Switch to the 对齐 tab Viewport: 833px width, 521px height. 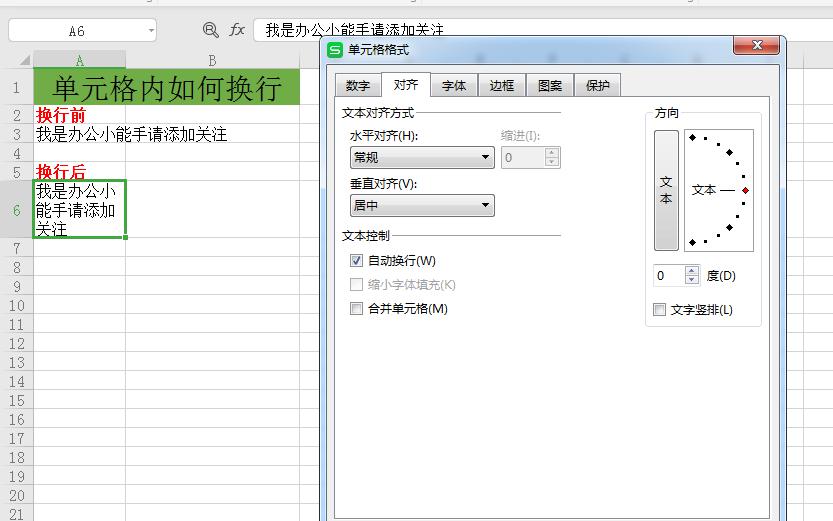[406, 84]
